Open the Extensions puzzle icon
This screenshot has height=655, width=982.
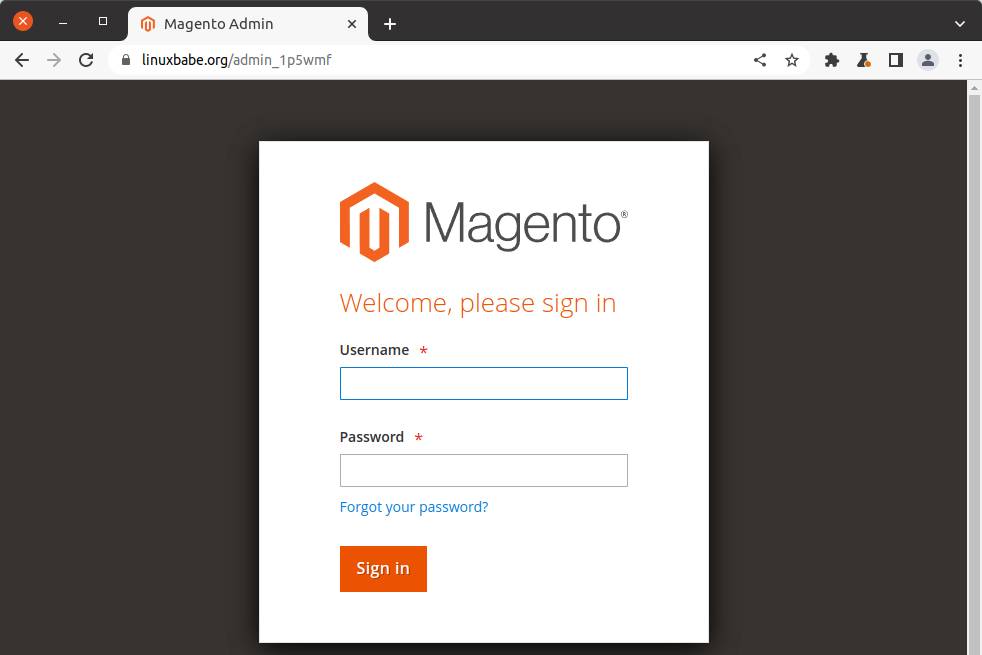tap(831, 60)
